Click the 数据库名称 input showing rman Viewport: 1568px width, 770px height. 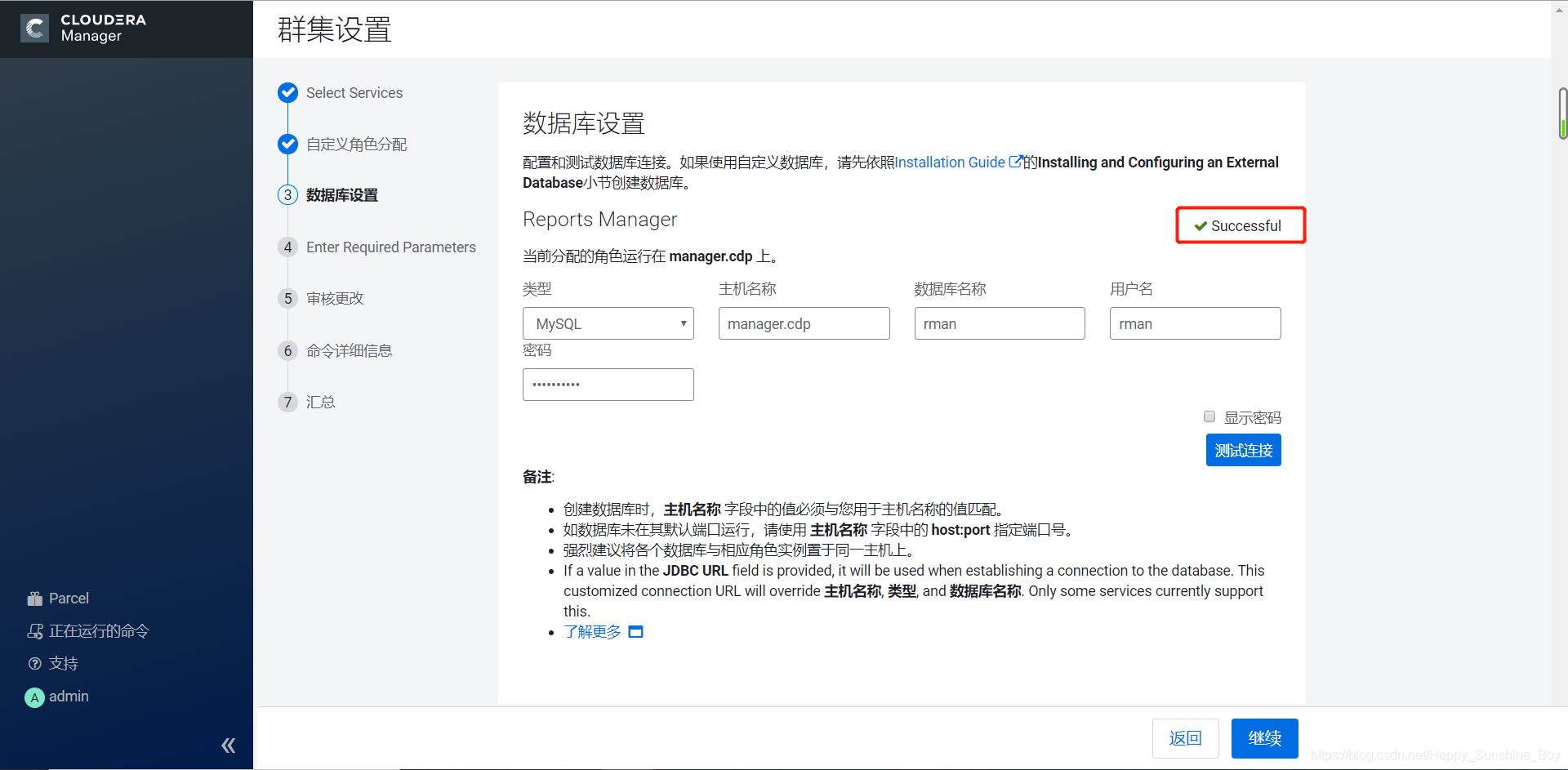999,323
